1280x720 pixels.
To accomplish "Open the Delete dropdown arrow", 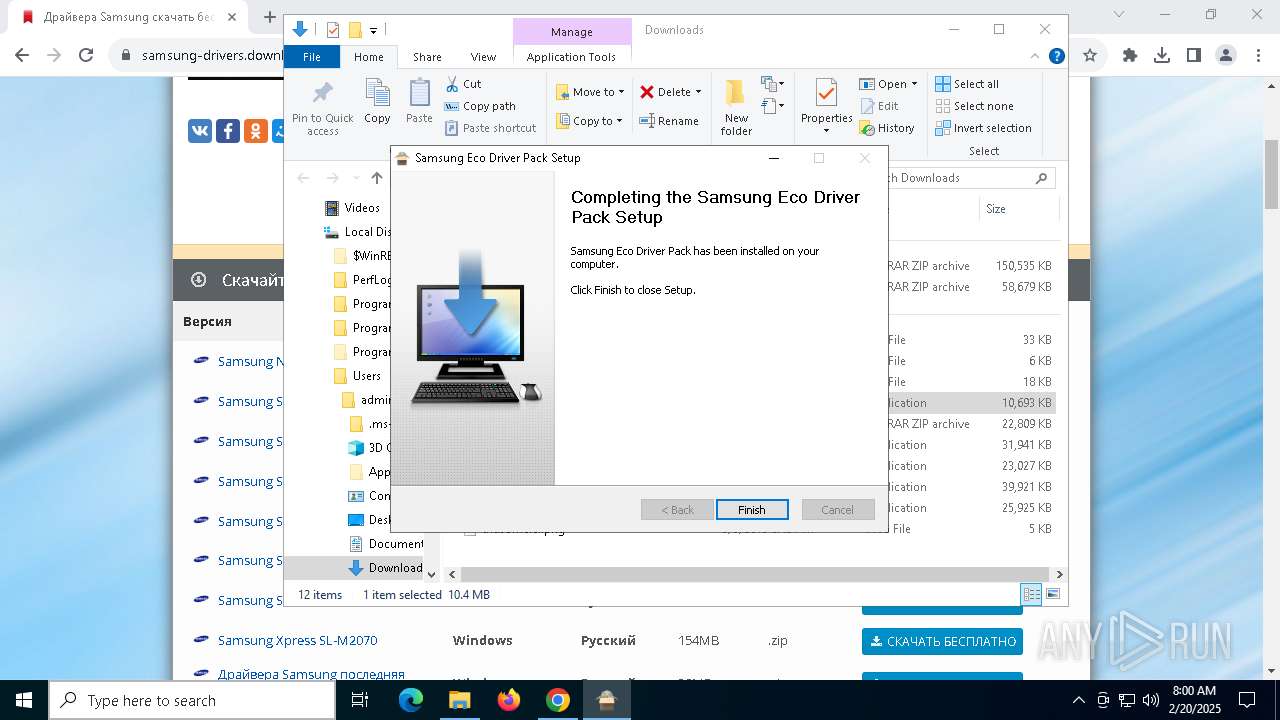I will tap(698, 92).
